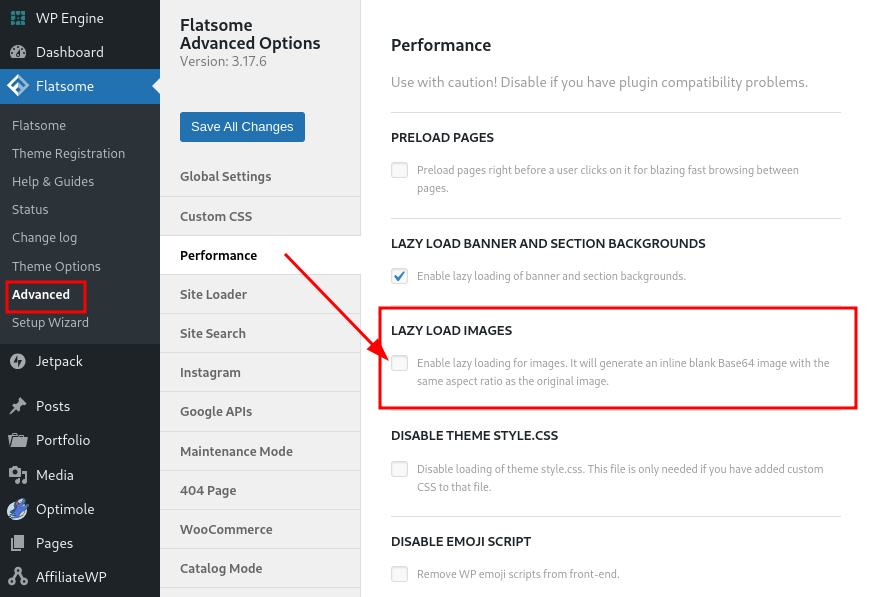The width and height of the screenshot is (872, 597).
Task: Click the Posts pushpin icon
Action: tap(18, 406)
